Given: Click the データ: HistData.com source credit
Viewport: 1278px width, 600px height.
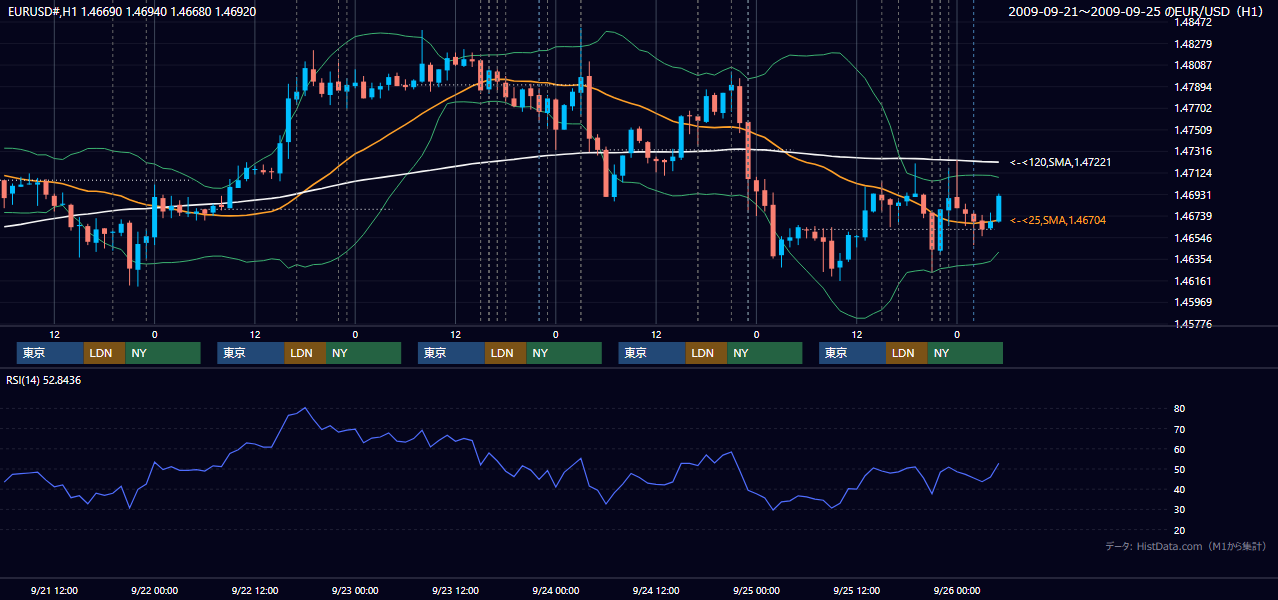Looking at the screenshot, I should coord(1186,546).
